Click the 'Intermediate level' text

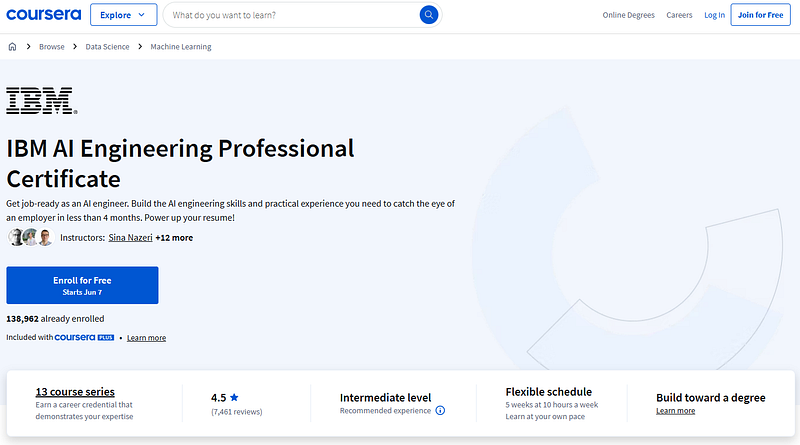tap(385, 398)
